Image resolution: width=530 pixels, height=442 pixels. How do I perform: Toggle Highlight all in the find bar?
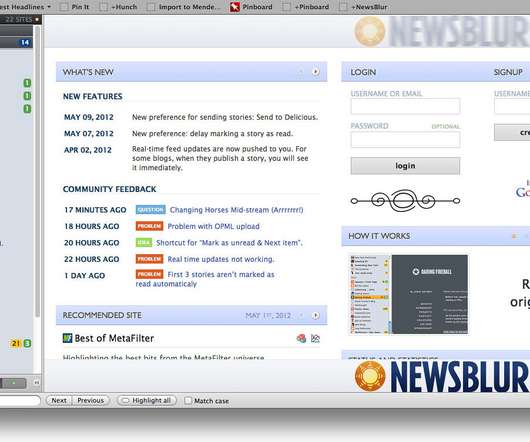[147, 400]
